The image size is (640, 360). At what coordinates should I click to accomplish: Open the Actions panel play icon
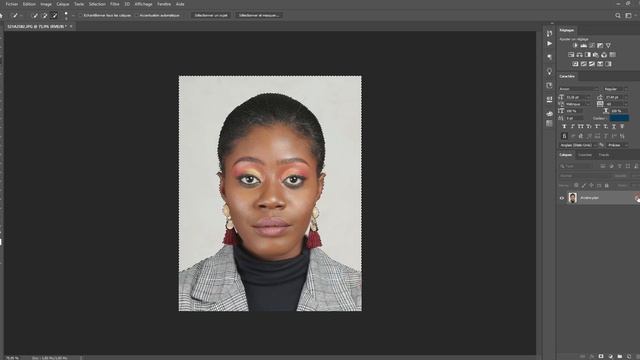549,43
